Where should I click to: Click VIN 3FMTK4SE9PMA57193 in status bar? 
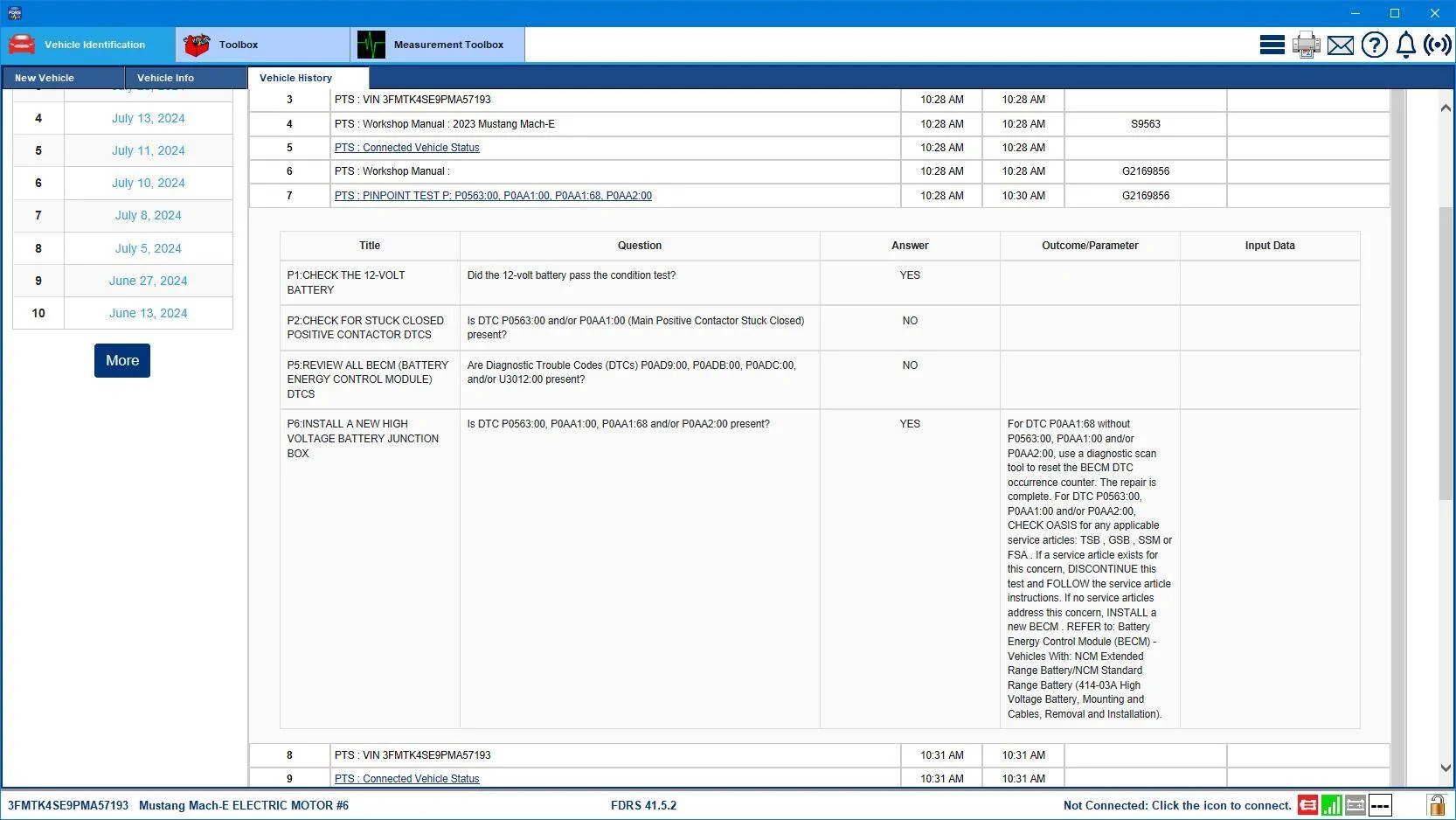[68, 805]
